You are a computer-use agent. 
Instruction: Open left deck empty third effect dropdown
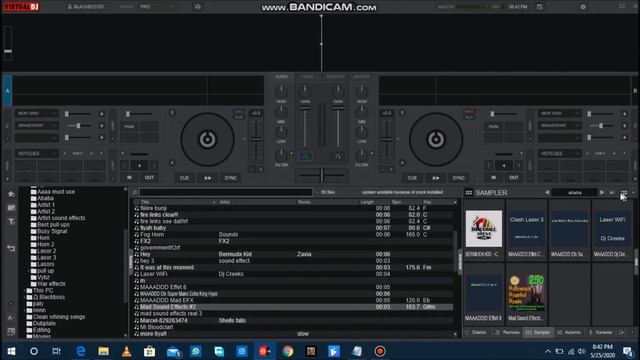pyautogui.click(x=36, y=138)
